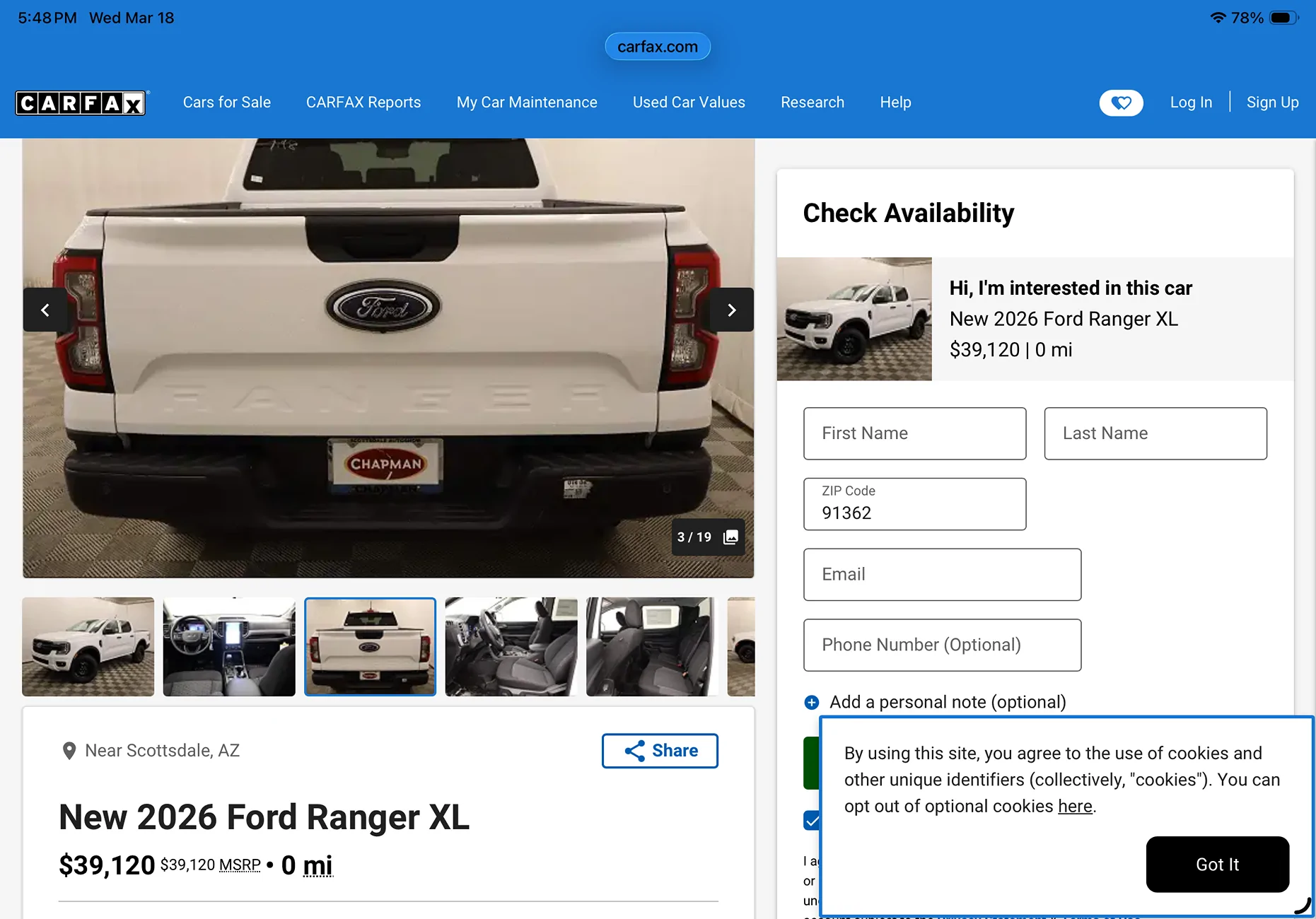This screenshot has height=919, width=1316.
Task: Open CARFAX Reports menu
Action: pyautogui.click(x=363, y=103)
